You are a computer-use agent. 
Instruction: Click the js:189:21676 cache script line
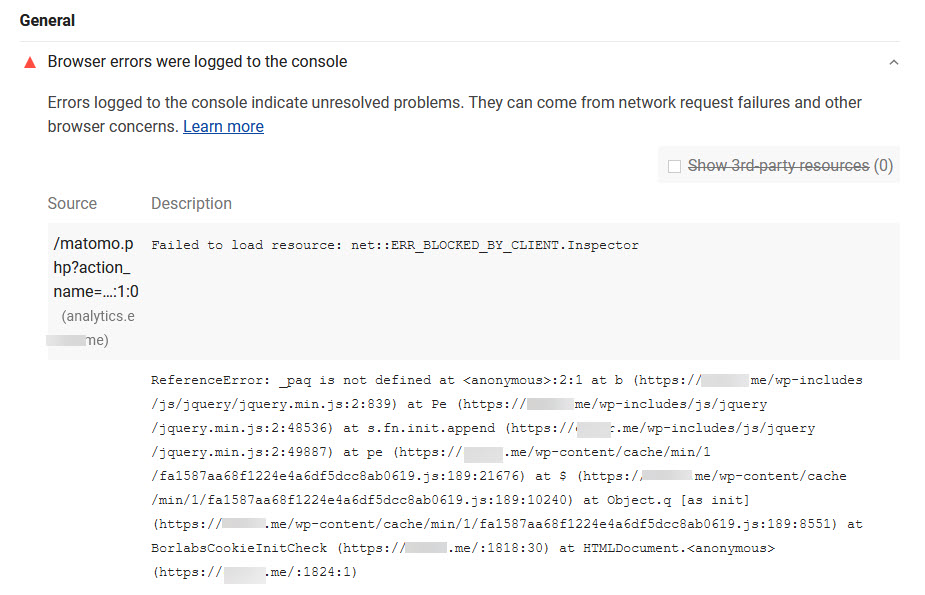pos(498,476)
